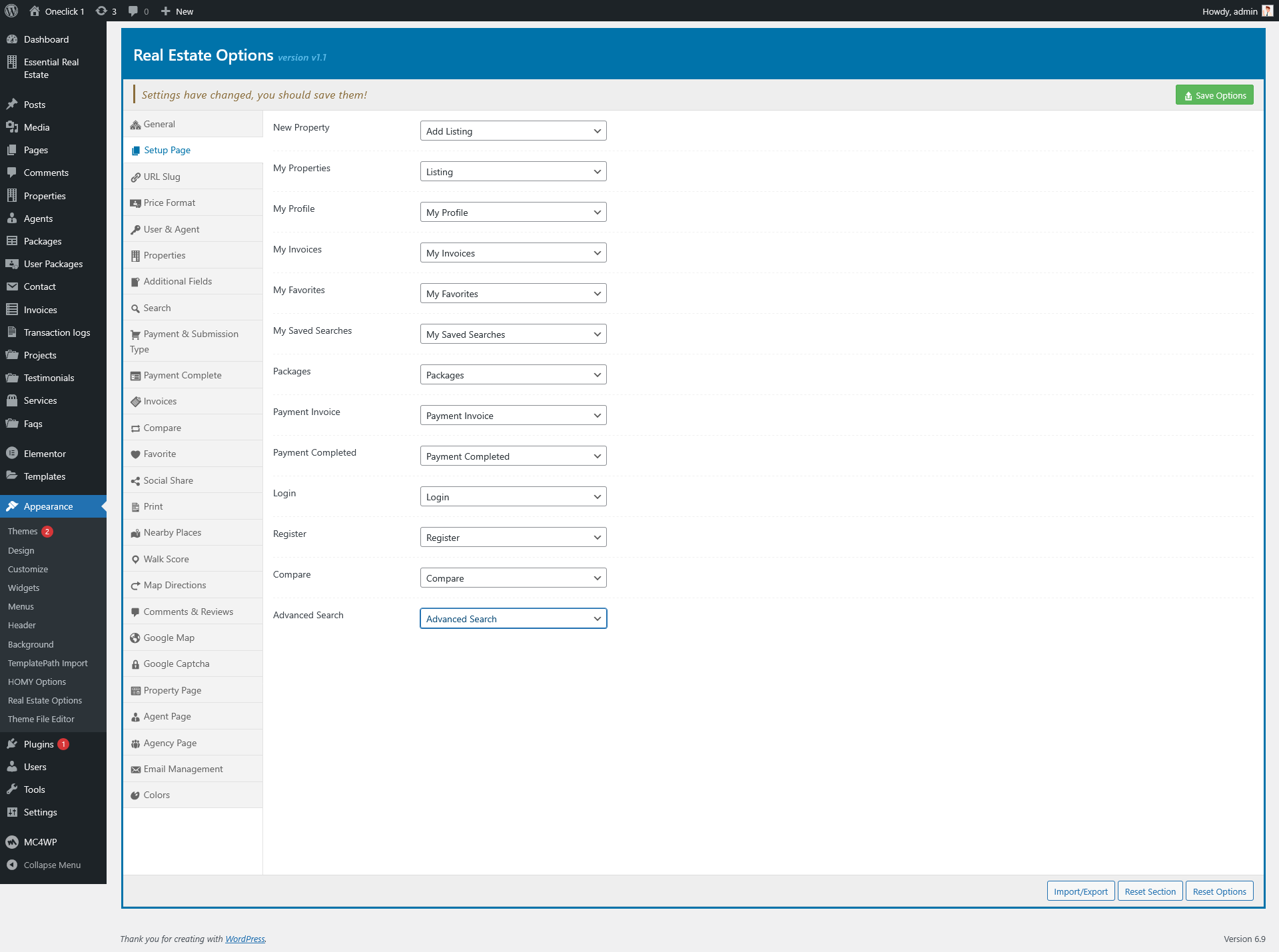Viewport: 1279px width, 952px height.
Task: Open the Posts pin icon menu
Action: pos(12,105)
